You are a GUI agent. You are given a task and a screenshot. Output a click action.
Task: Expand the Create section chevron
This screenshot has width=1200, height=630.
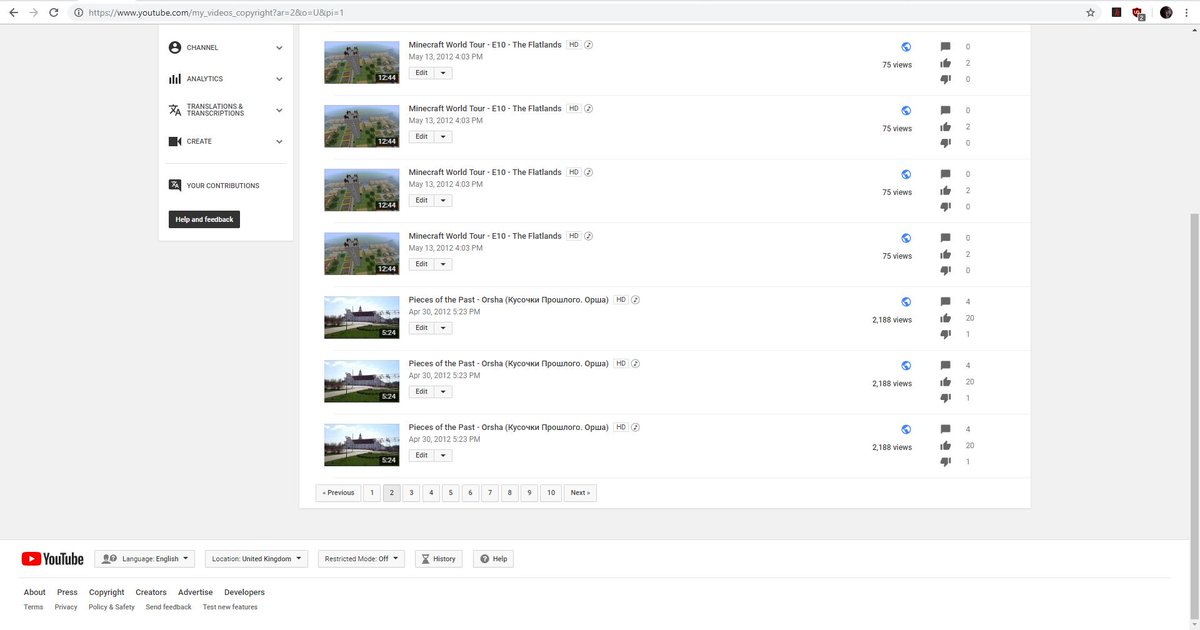pyautogui.click(x=279, y=141)
